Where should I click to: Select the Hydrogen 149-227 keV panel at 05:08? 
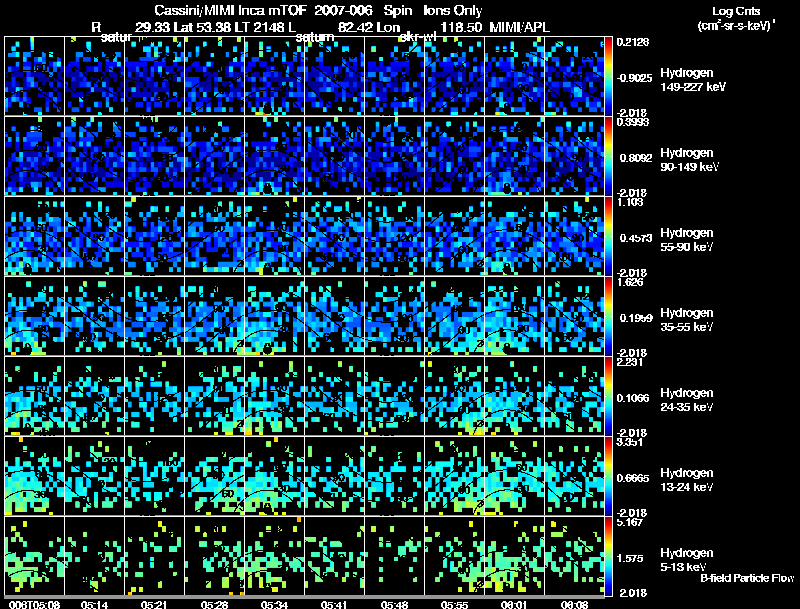(35, 76)
